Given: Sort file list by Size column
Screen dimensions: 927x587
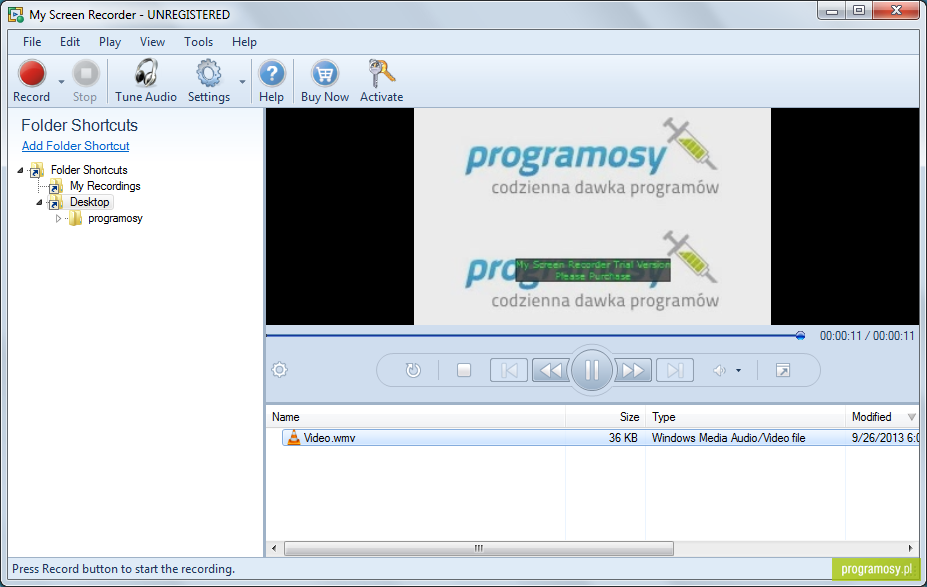Looking at the screenshot, I should click(605, 417).
